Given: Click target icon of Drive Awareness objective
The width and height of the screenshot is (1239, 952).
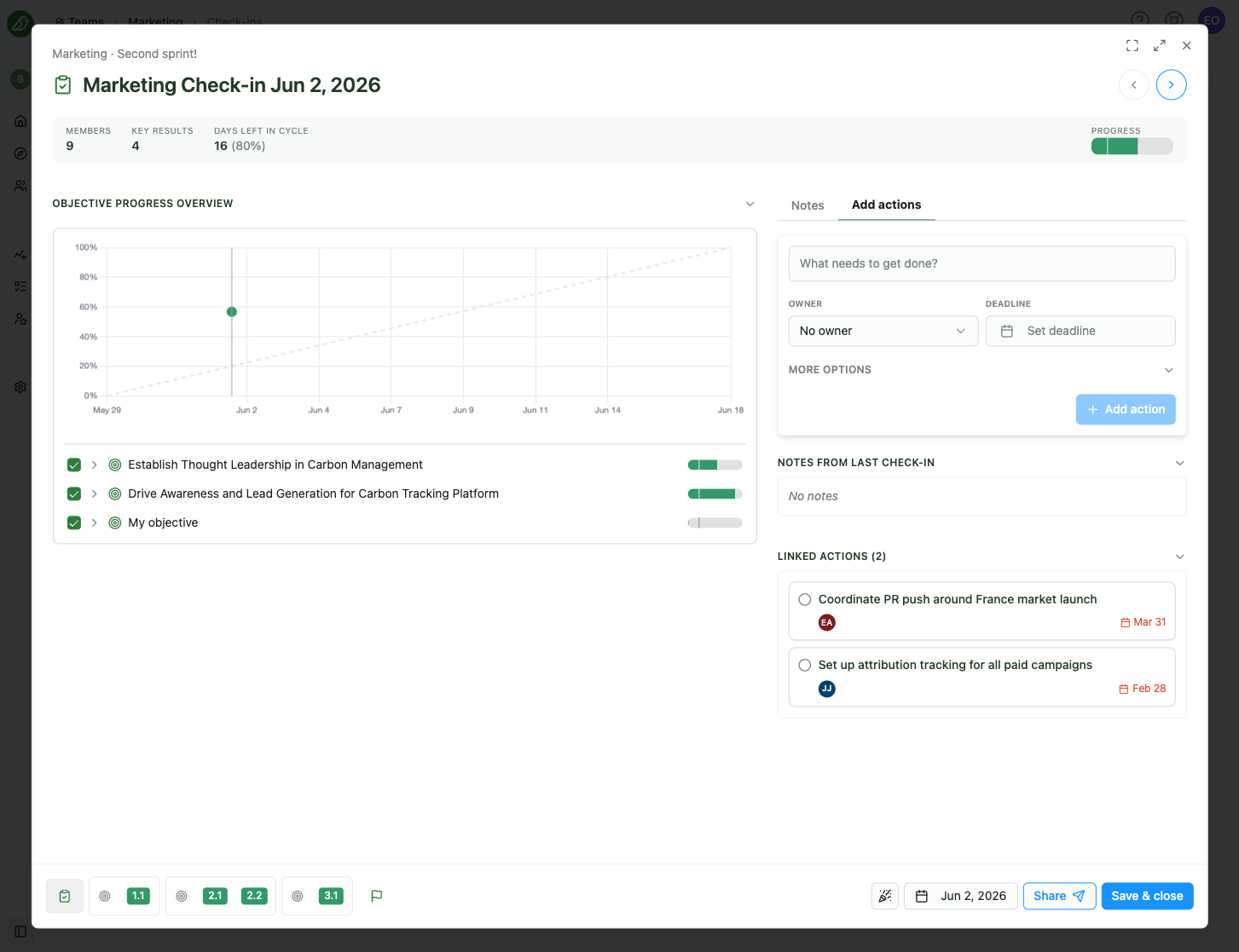Looking at the screenshot, I should pos(115,493).
